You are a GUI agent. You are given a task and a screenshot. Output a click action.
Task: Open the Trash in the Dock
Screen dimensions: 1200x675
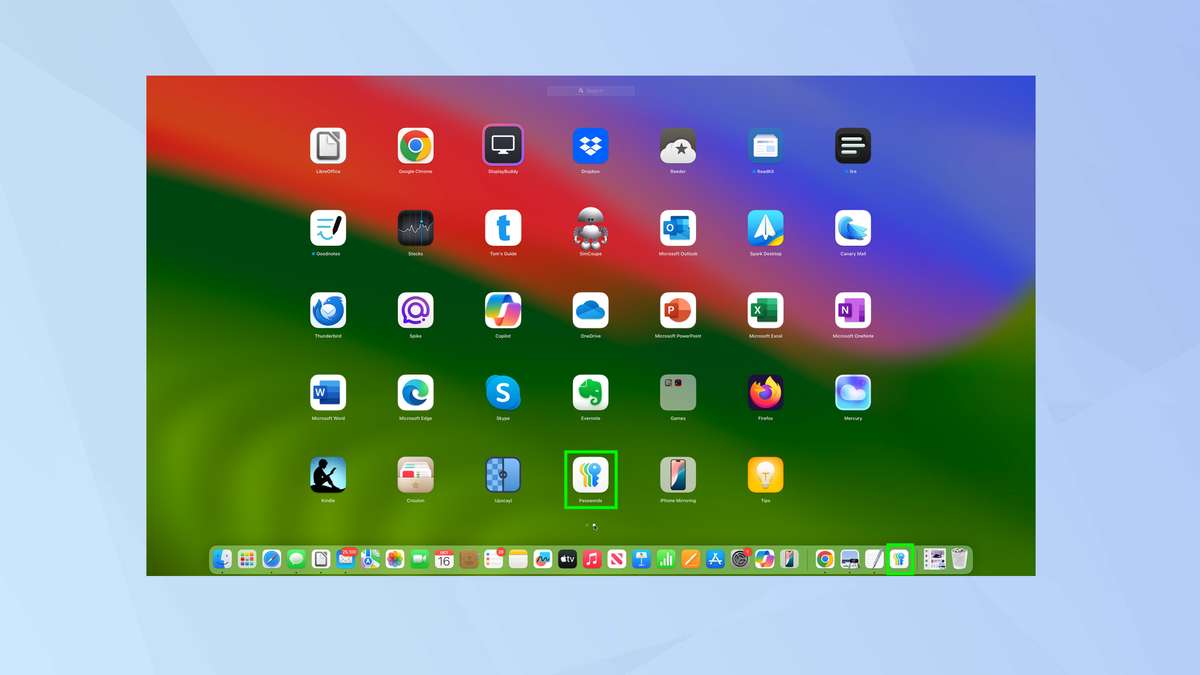coord(960,559)
